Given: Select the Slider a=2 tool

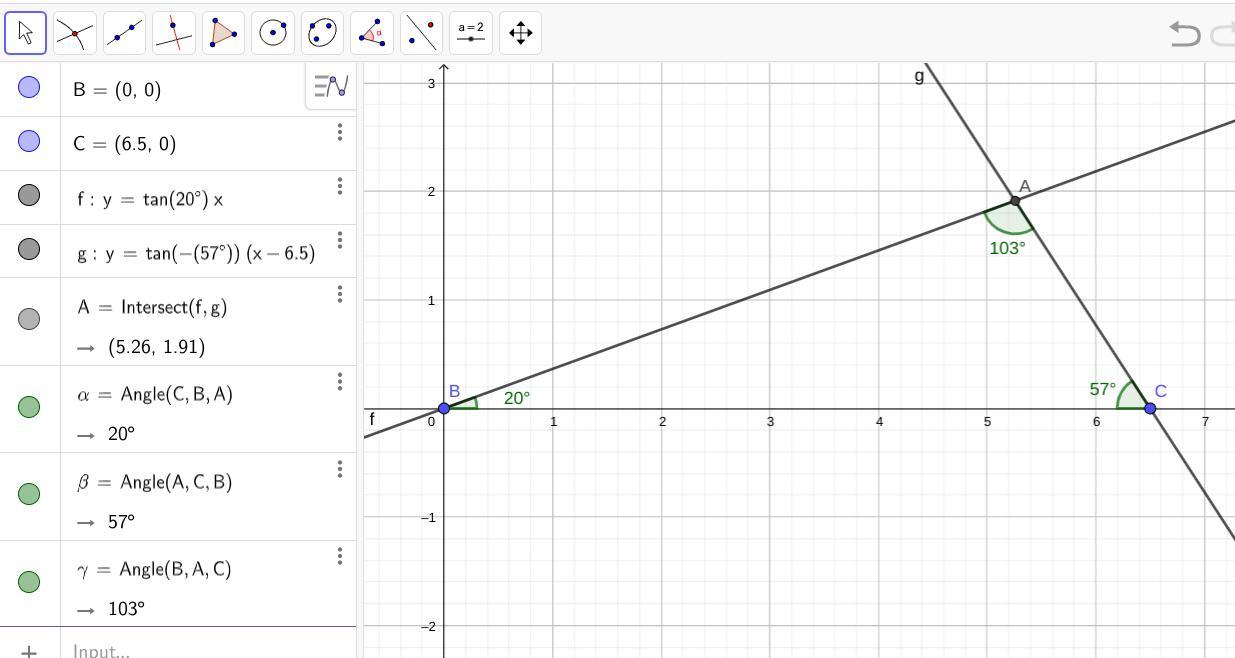Looking at the screenshot, I should point(471,33).
